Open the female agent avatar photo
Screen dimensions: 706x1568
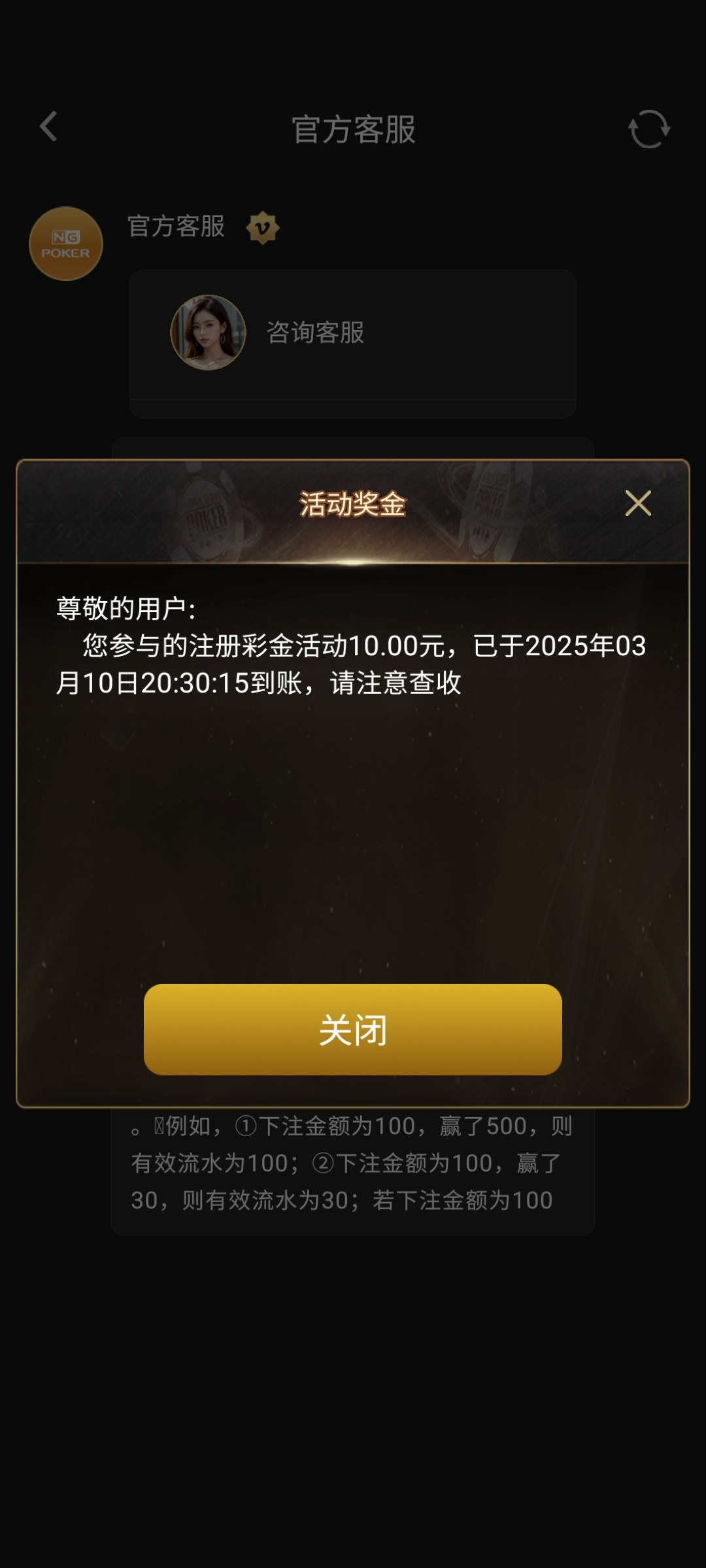(x=209, y=332)
